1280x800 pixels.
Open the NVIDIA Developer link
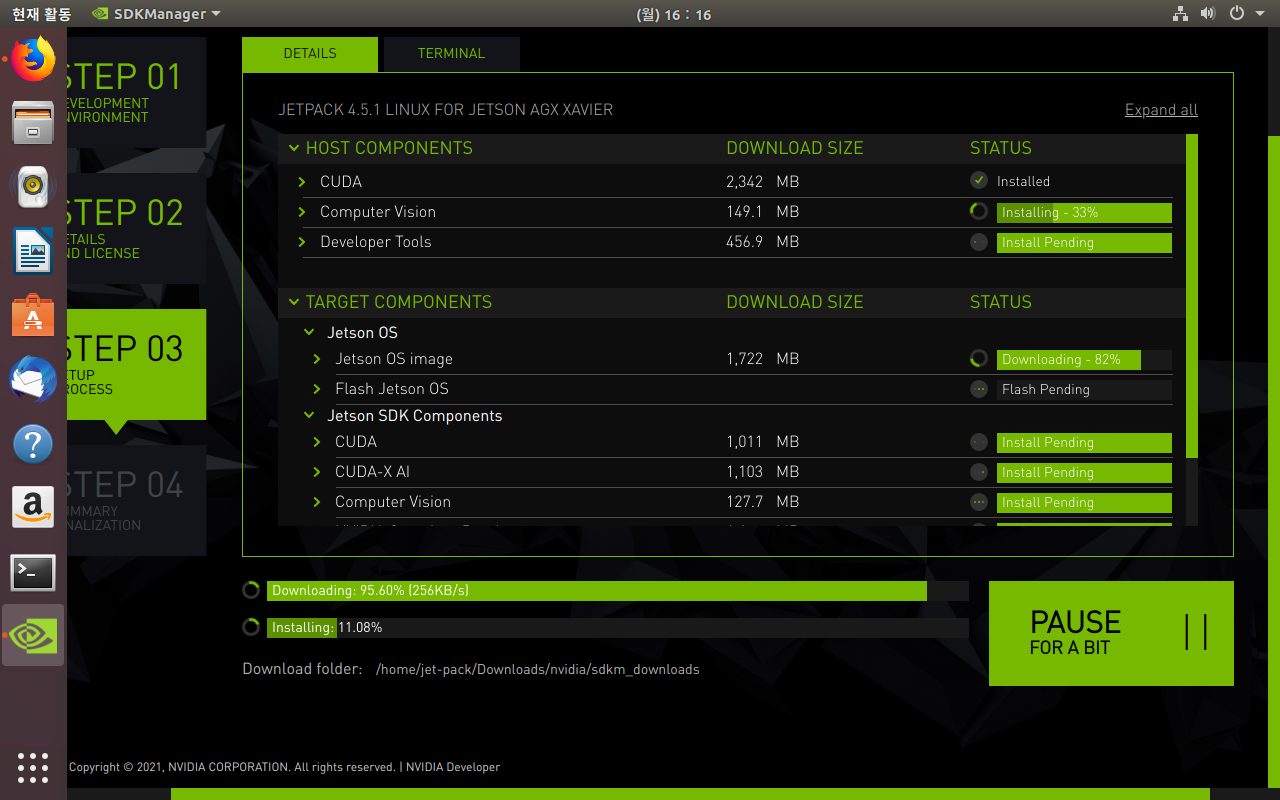point(453,767)
